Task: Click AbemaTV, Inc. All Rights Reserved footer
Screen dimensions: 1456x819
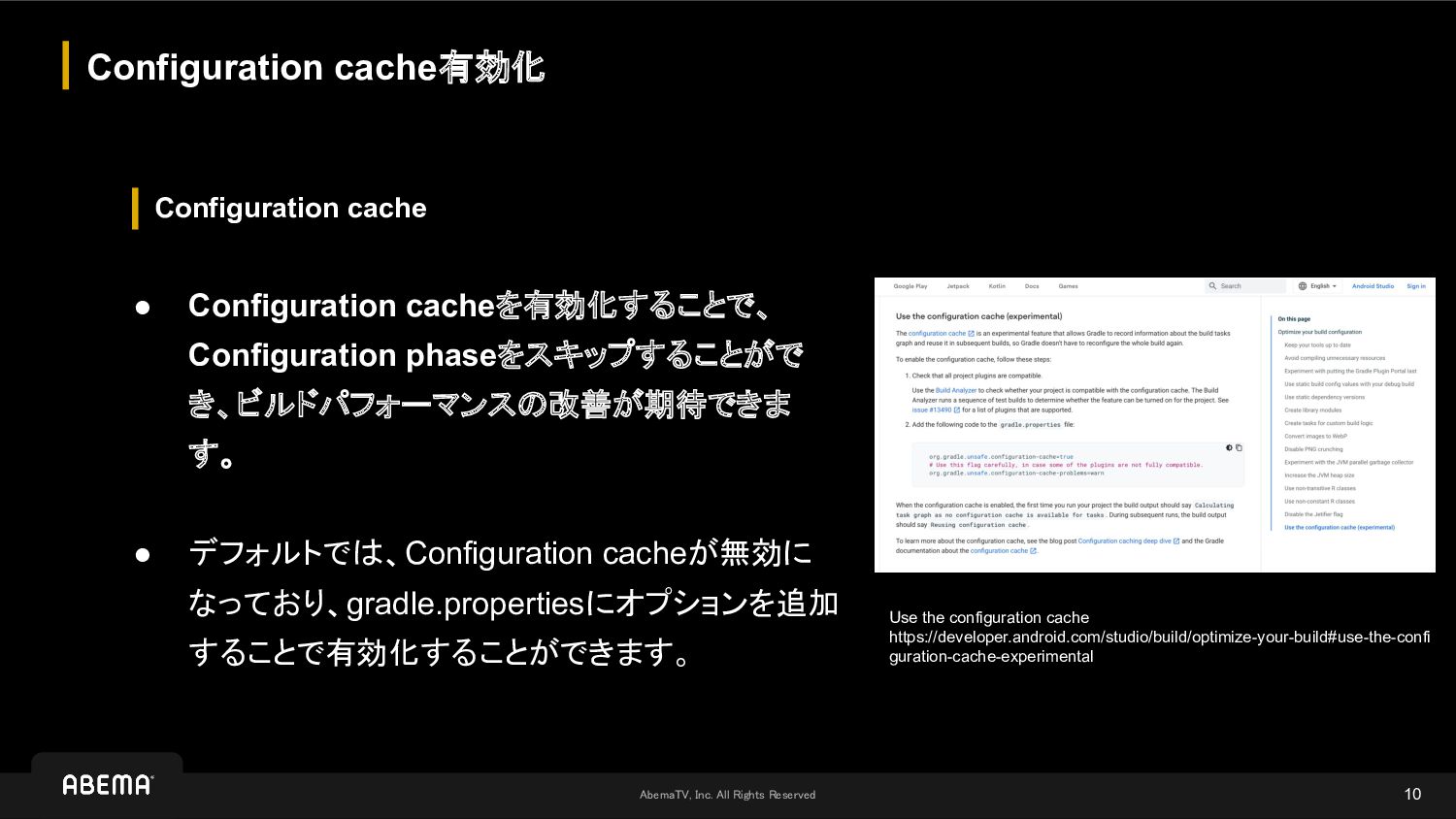Action: pyautogui.click(x=728, y=795)
